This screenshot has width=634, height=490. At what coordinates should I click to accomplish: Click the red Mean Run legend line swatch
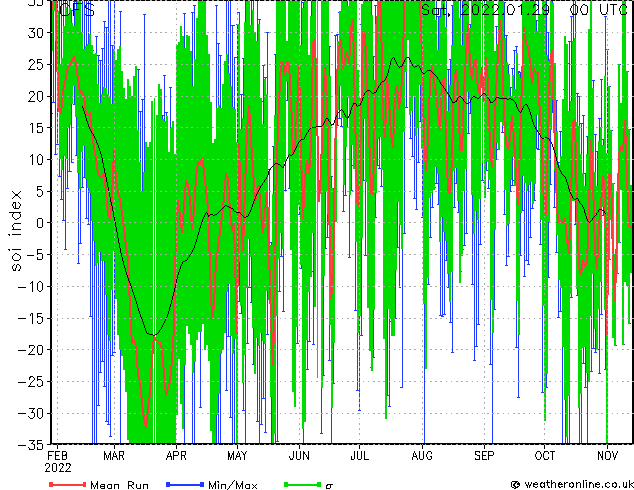point(67,484)
